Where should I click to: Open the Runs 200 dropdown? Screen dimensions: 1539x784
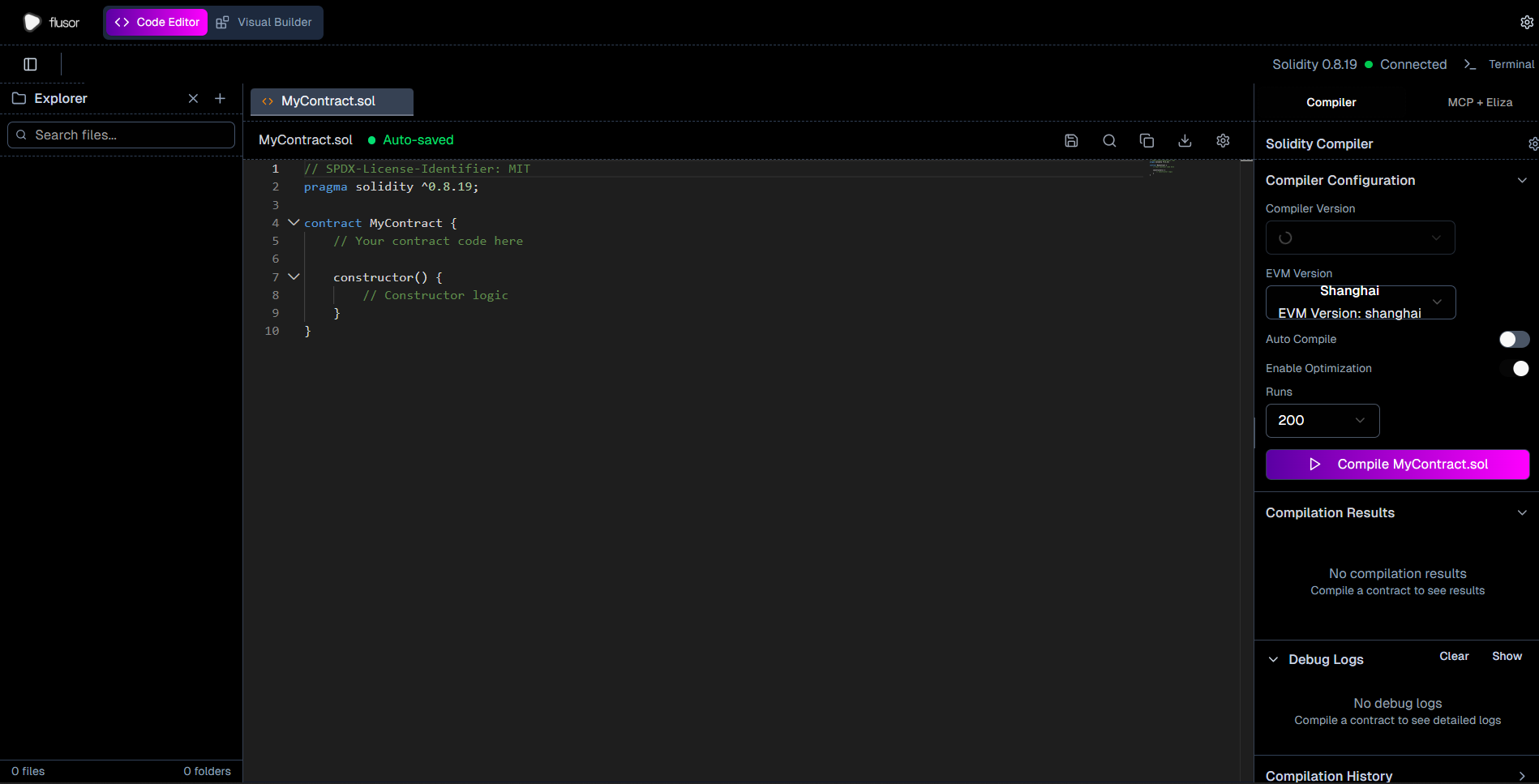click(1322, 420)
